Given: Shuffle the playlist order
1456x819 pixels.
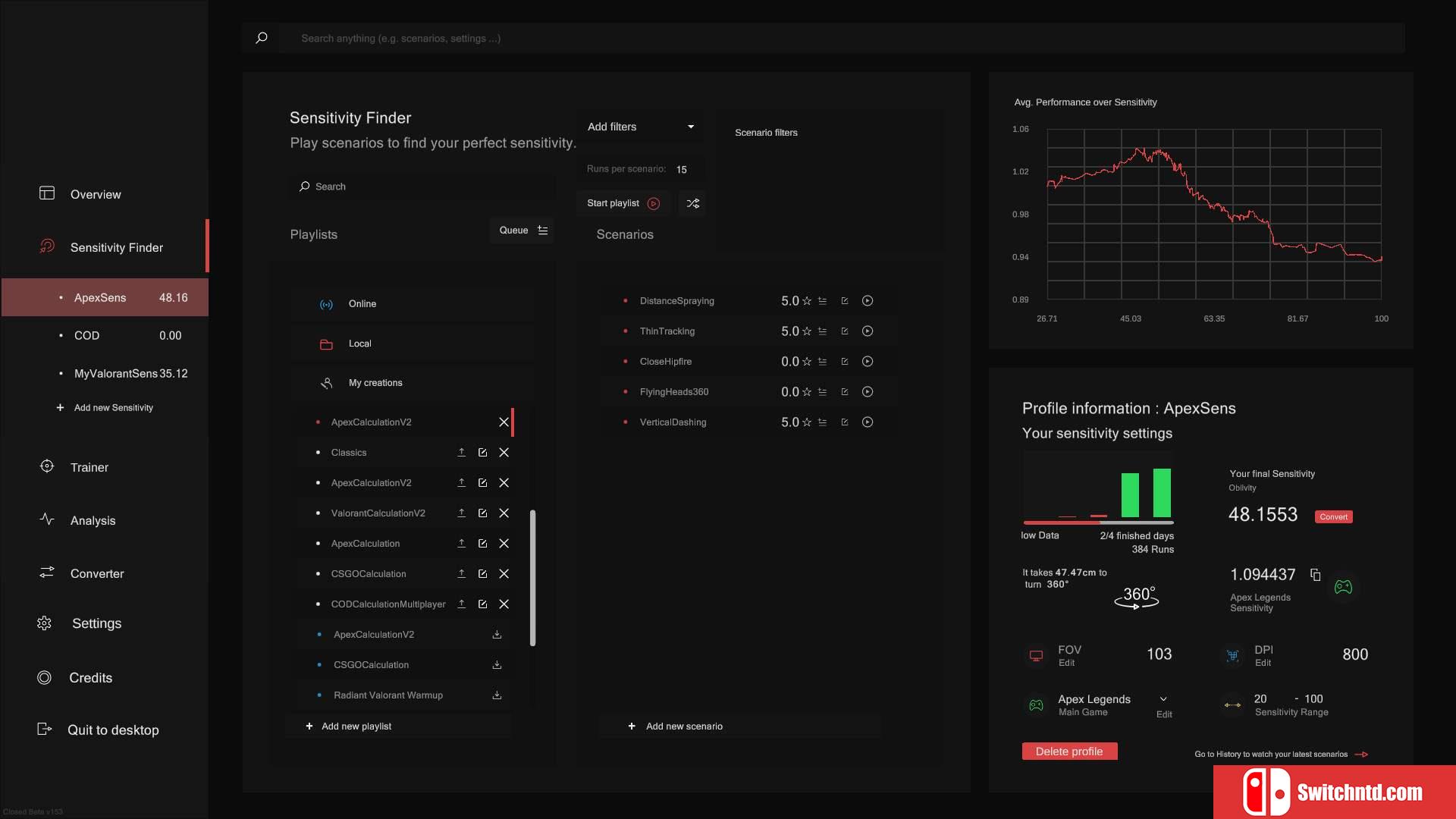Looking at the screenshot, I should pyautogui.click(x=692, y=203).
